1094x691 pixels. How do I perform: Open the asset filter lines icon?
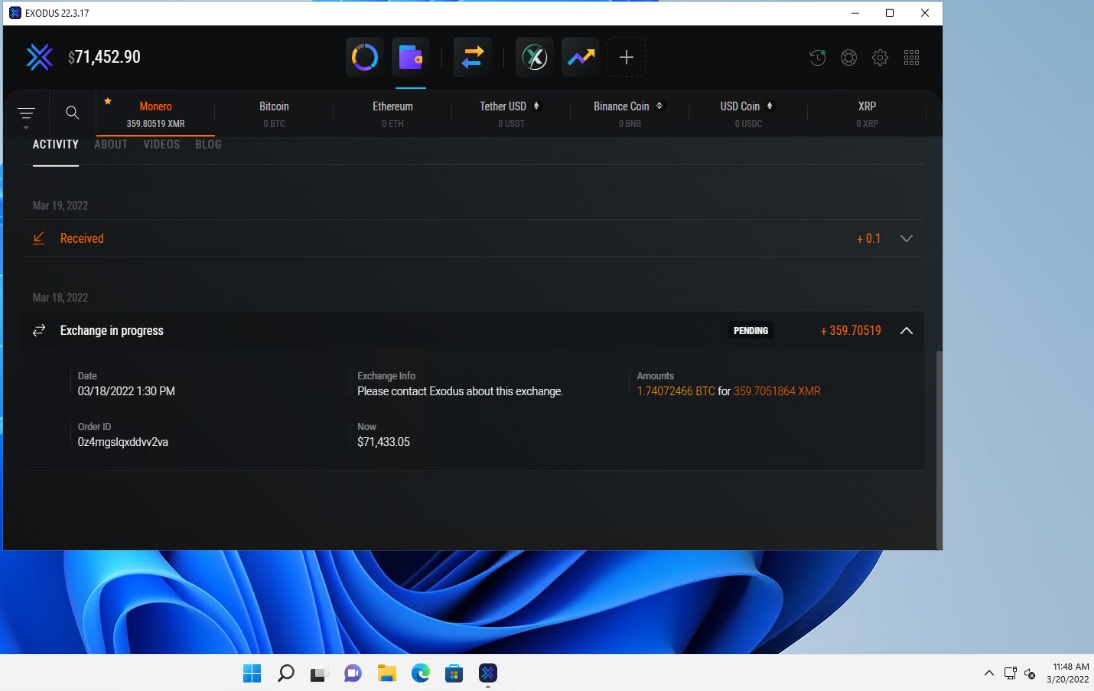pyautogui.click(x=27, y=113)
